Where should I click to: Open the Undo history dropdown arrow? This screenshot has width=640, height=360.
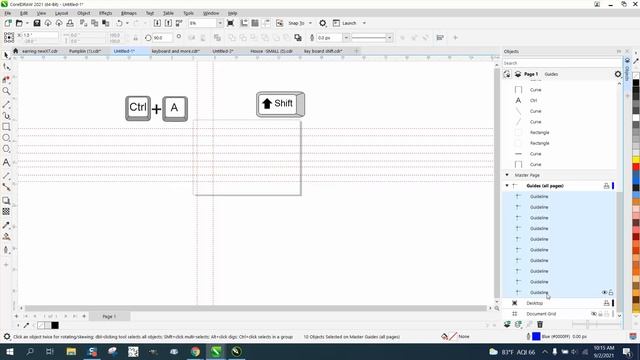tap(127, 23)
